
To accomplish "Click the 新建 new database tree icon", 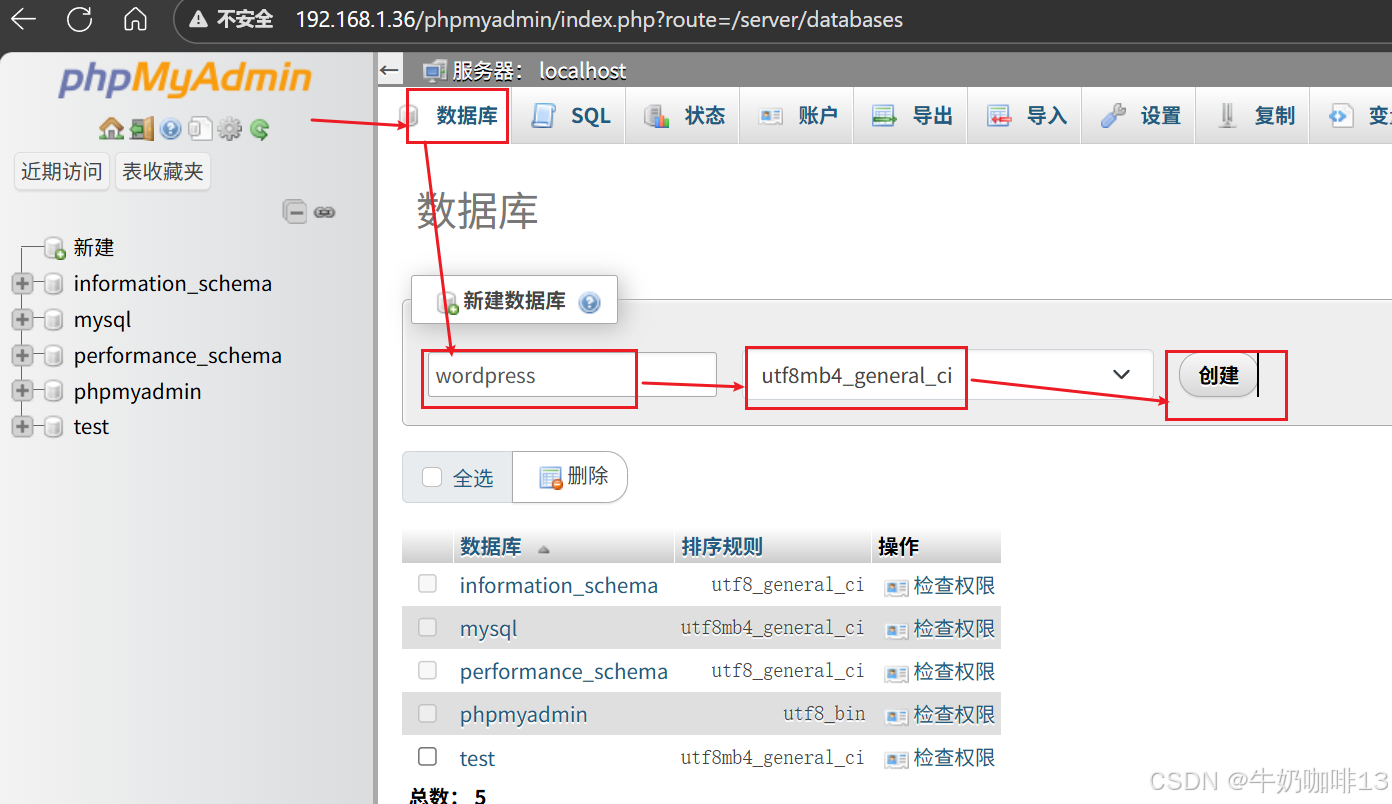I will click(x=55, y=248).
